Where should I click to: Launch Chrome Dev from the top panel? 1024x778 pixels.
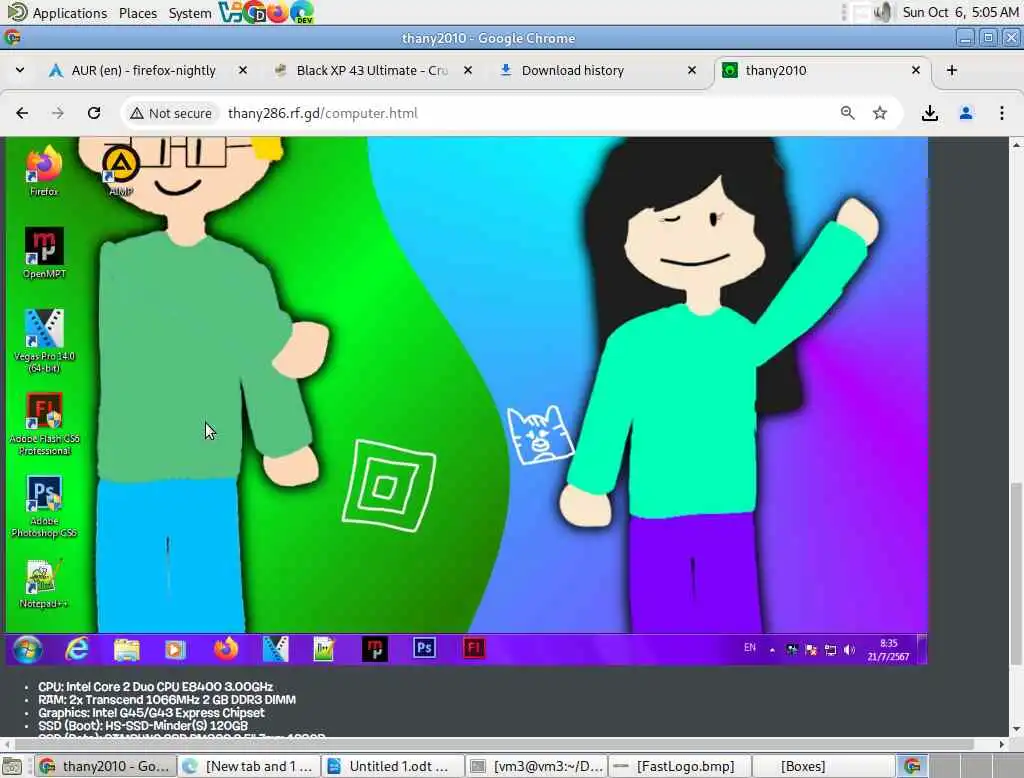point(302,12)
